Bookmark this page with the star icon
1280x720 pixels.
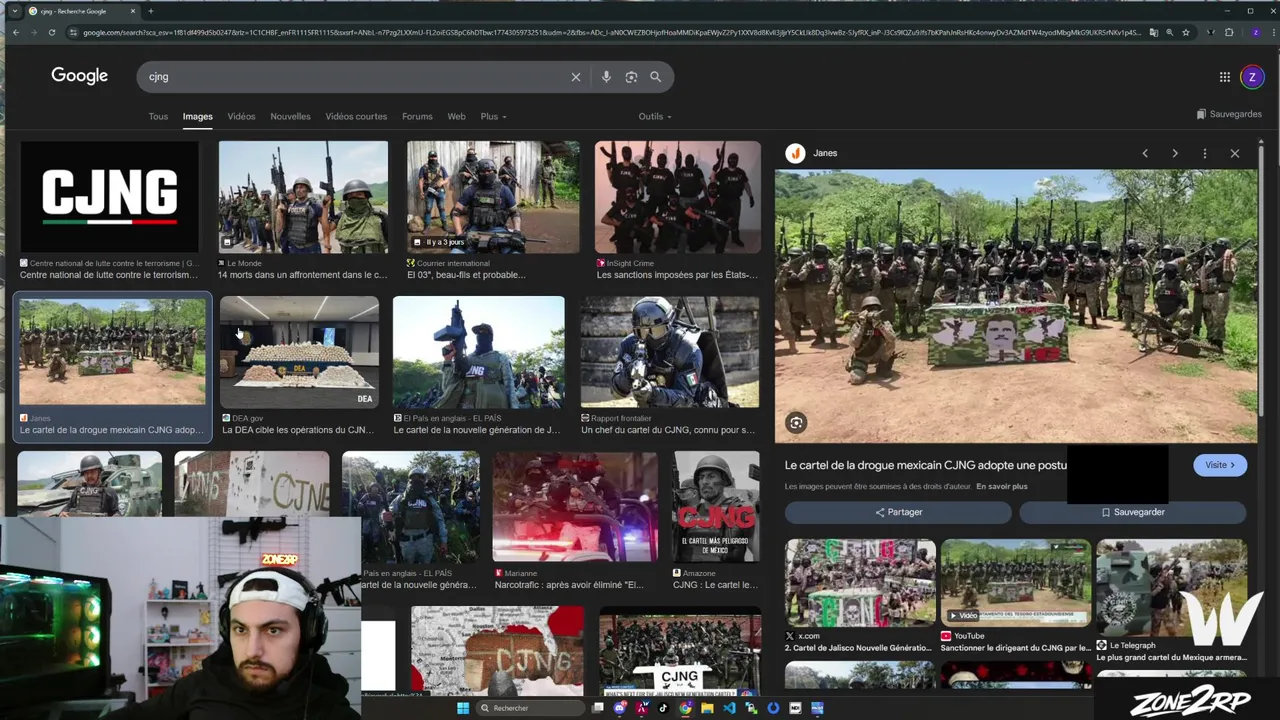[x=1186, y=32]
